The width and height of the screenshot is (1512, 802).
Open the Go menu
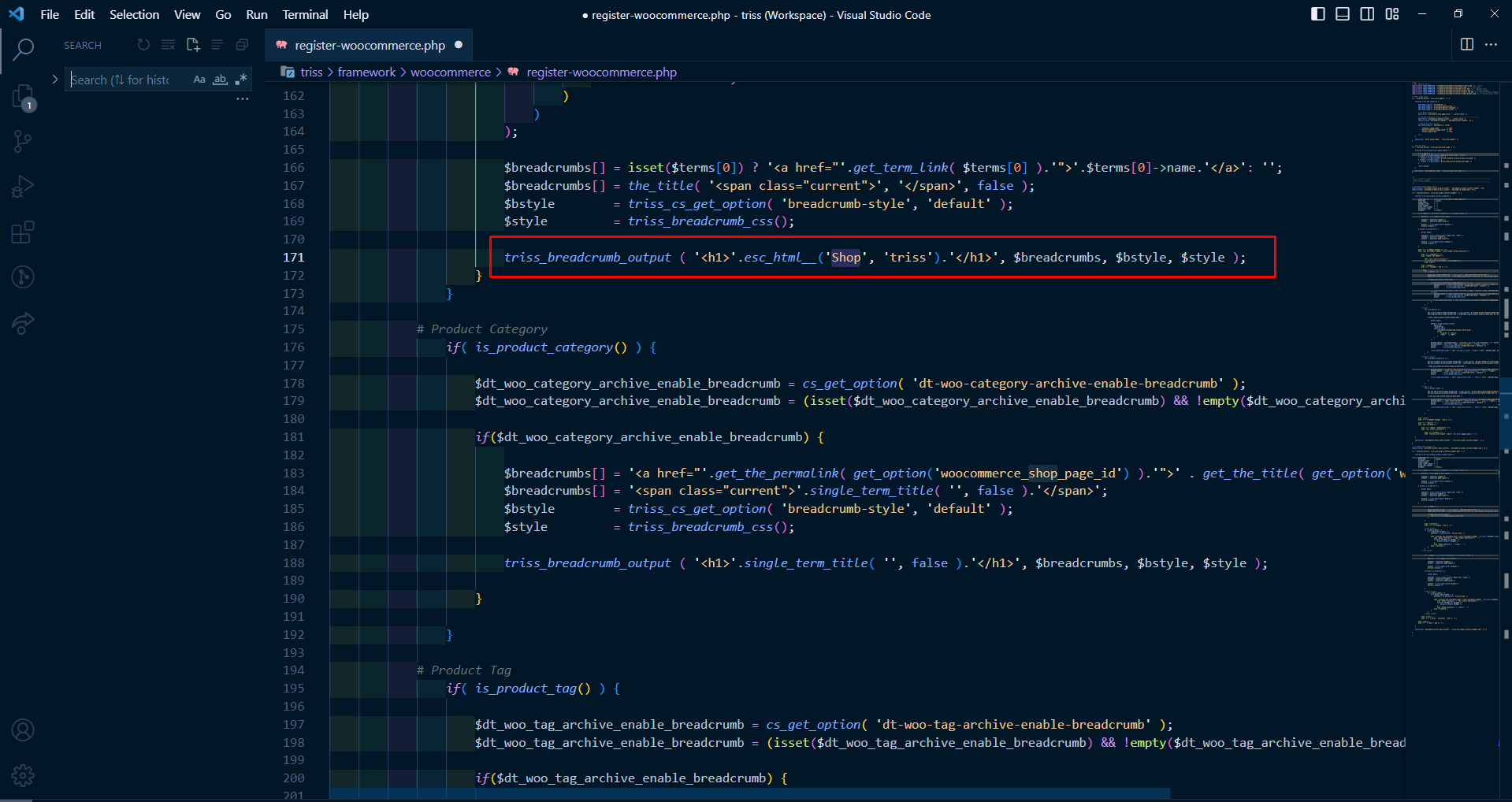(223, 14)
